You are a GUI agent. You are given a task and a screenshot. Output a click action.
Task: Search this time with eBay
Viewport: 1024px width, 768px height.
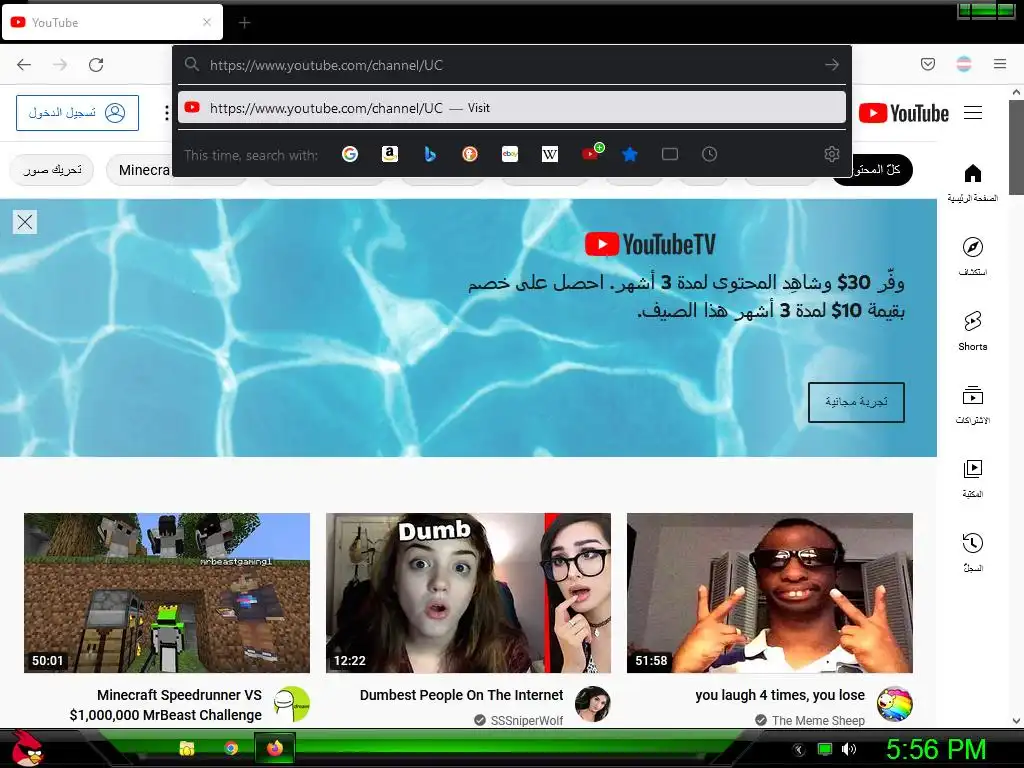509,154
